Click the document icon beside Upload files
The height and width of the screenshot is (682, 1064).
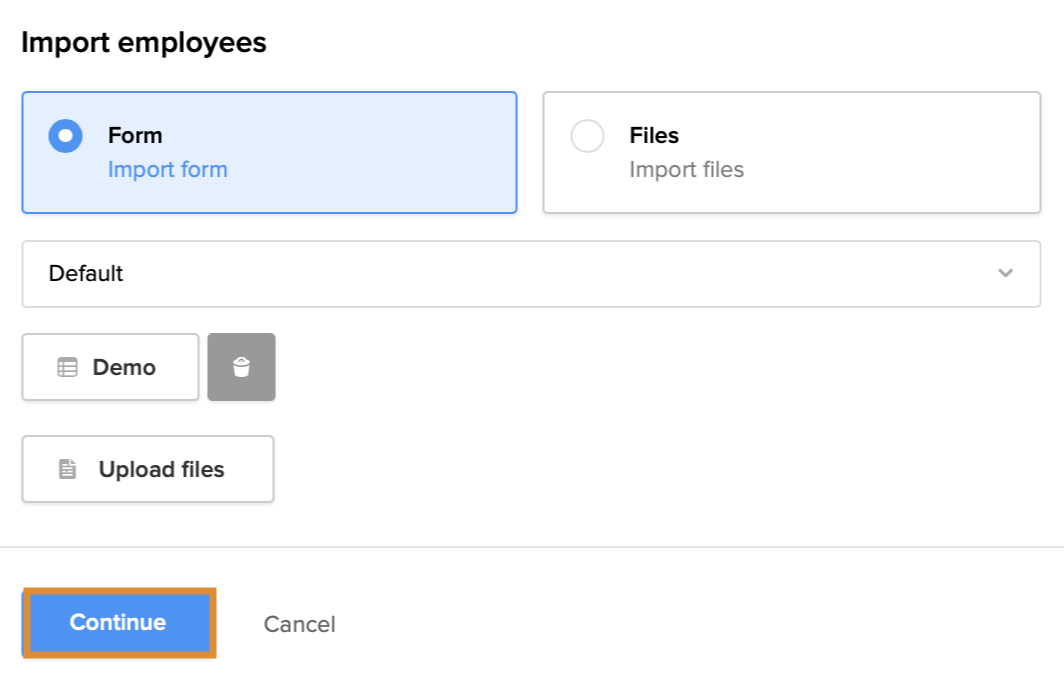pyautogui.click(x=67, y=469)
